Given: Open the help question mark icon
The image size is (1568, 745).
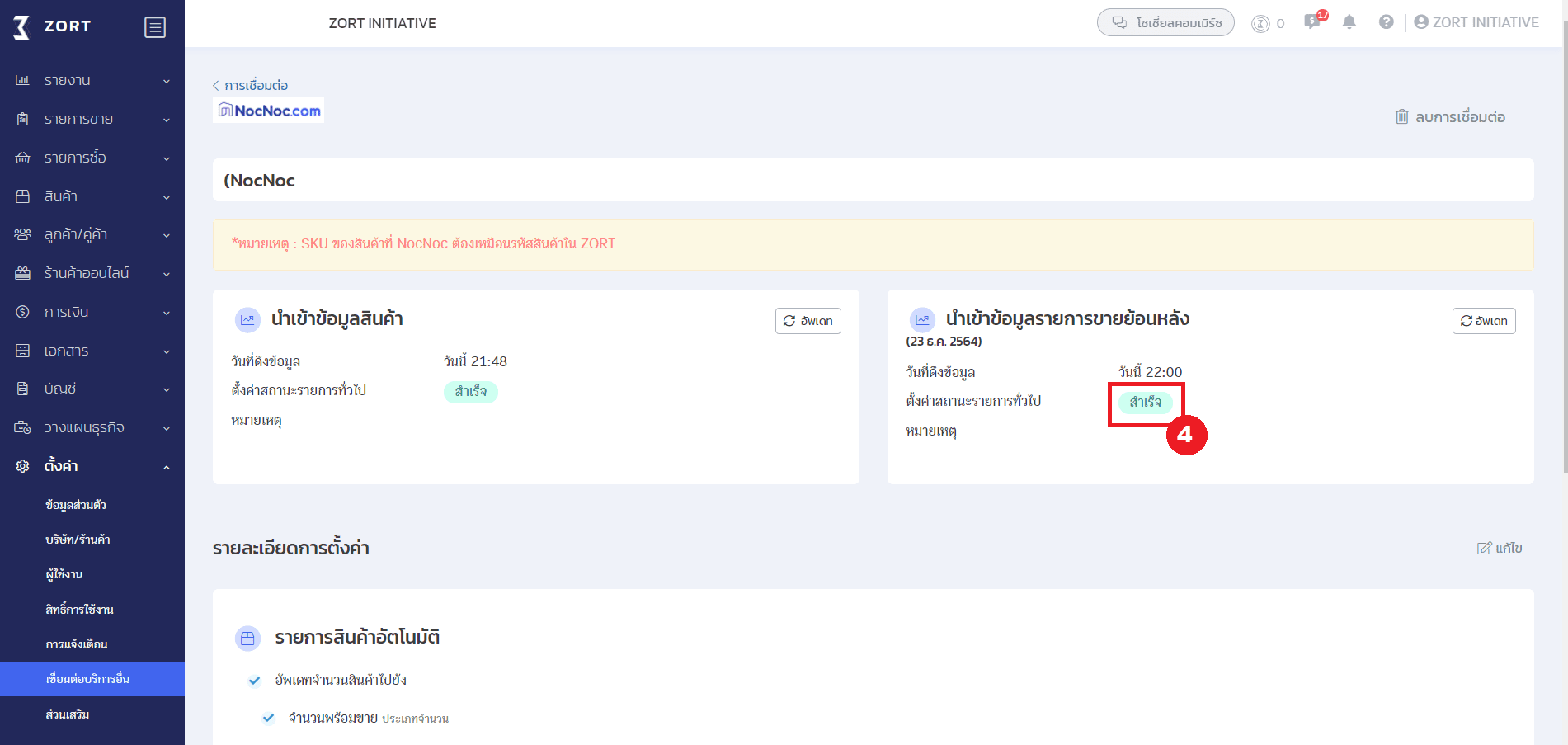Looking at the screenshot, I should pos(1387,22).
